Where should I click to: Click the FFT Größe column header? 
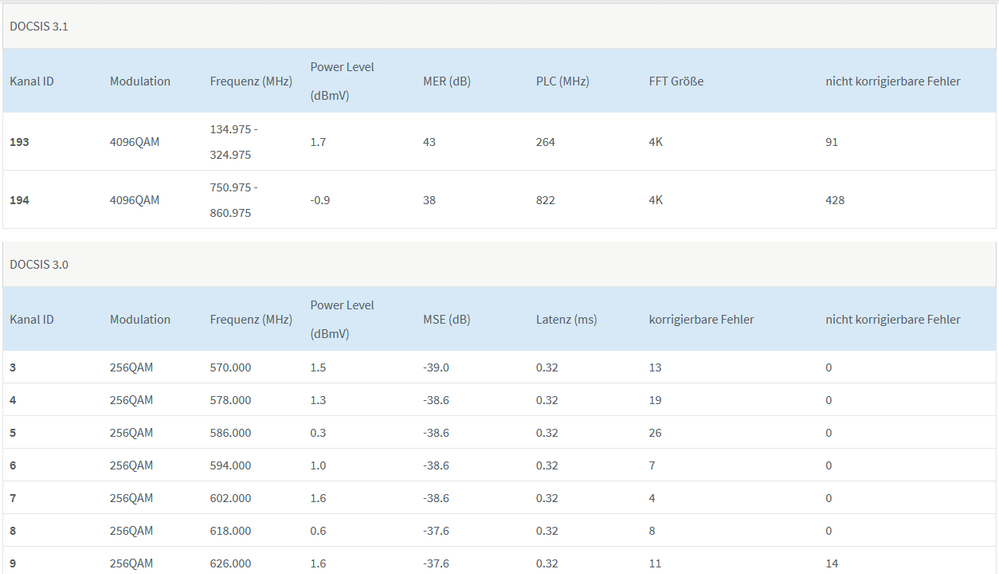676,82
